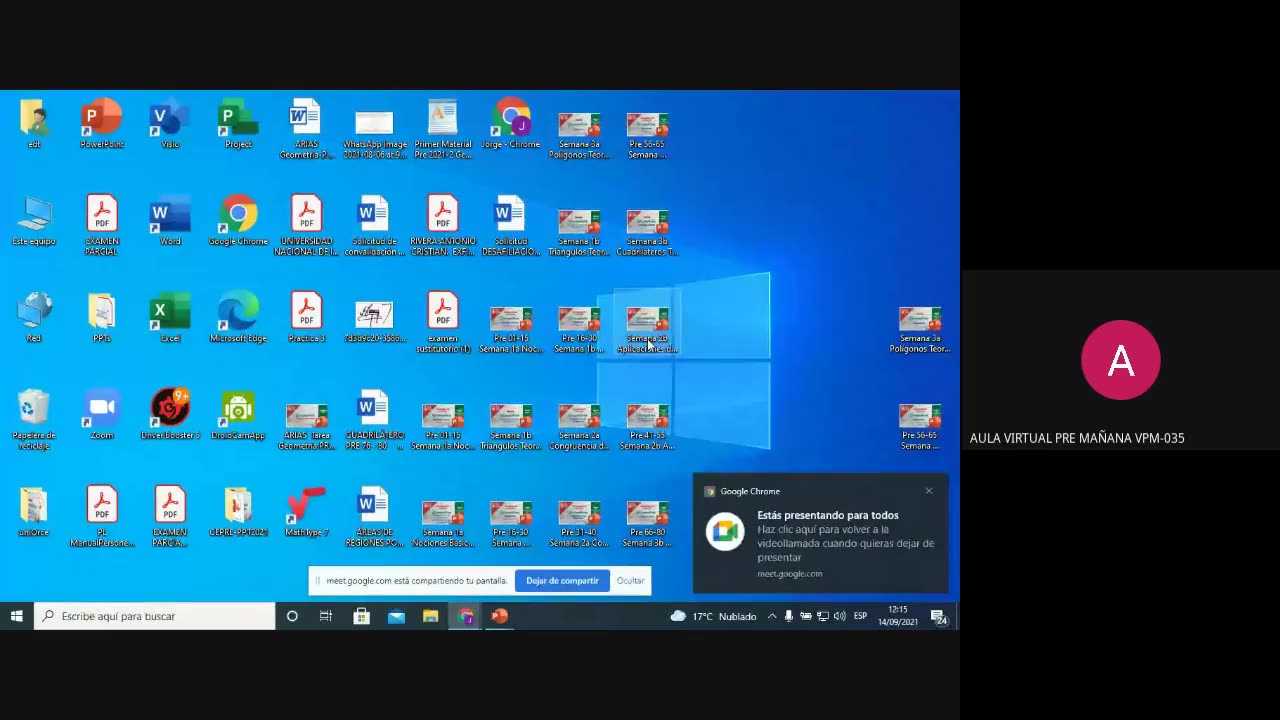Select the Pre 41-55 Semana 2b presentation
The width and height of the screenshot is (1280, 720).
[647, 426]
